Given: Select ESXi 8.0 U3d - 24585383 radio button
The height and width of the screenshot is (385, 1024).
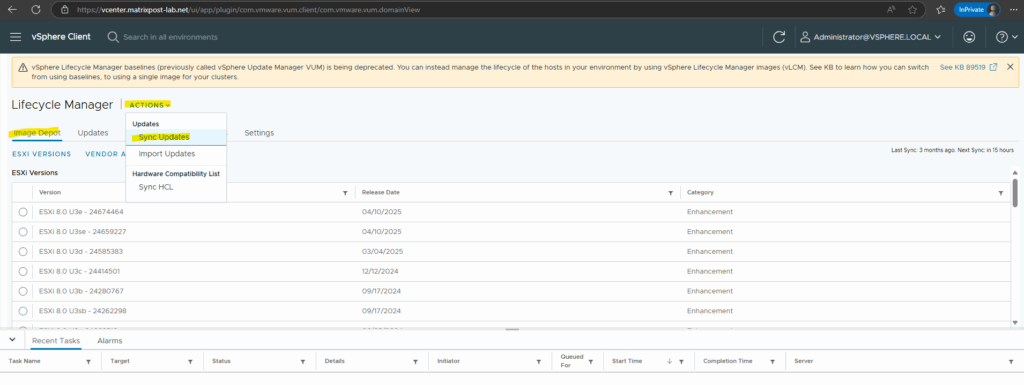Looking at the screenshot, I should tap(23, 251).
